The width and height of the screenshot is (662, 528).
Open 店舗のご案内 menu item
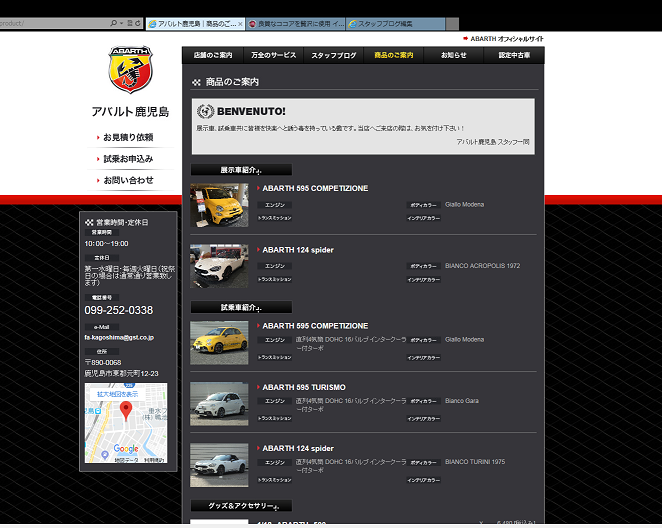(x=213, y=55)
